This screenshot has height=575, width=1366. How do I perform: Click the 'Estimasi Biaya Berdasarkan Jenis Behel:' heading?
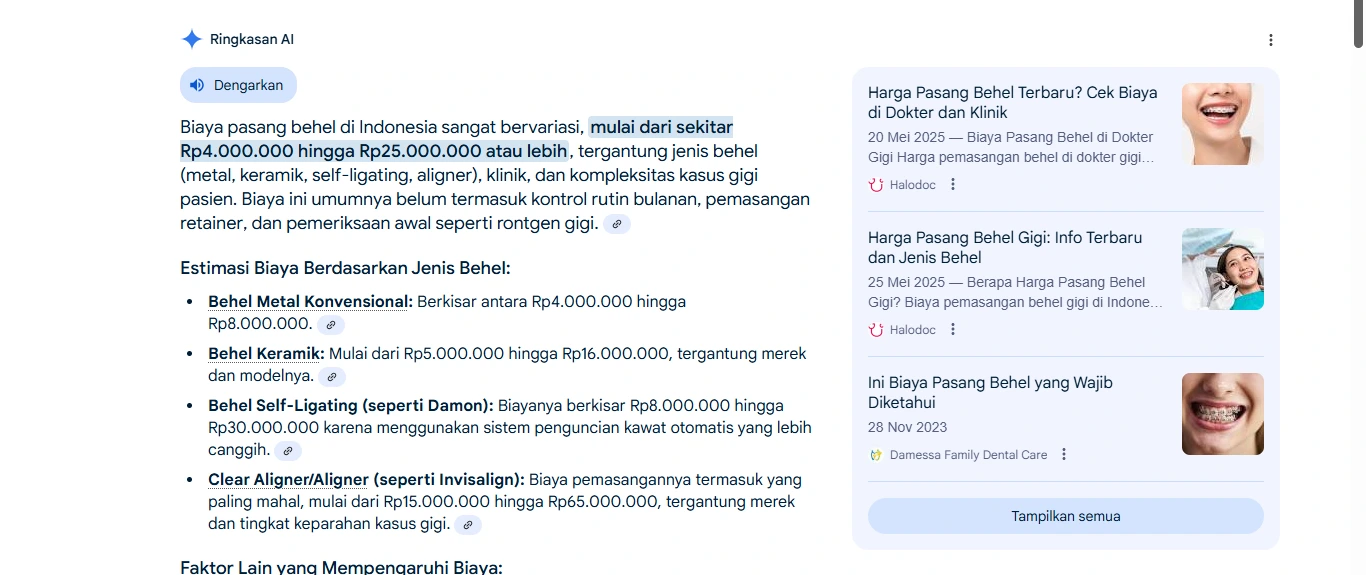(x=345, y=268)
